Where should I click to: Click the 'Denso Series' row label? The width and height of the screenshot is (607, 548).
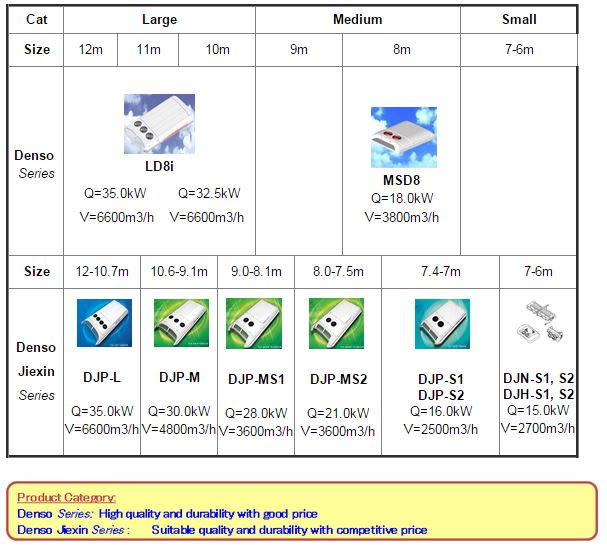tap(35, 164)
